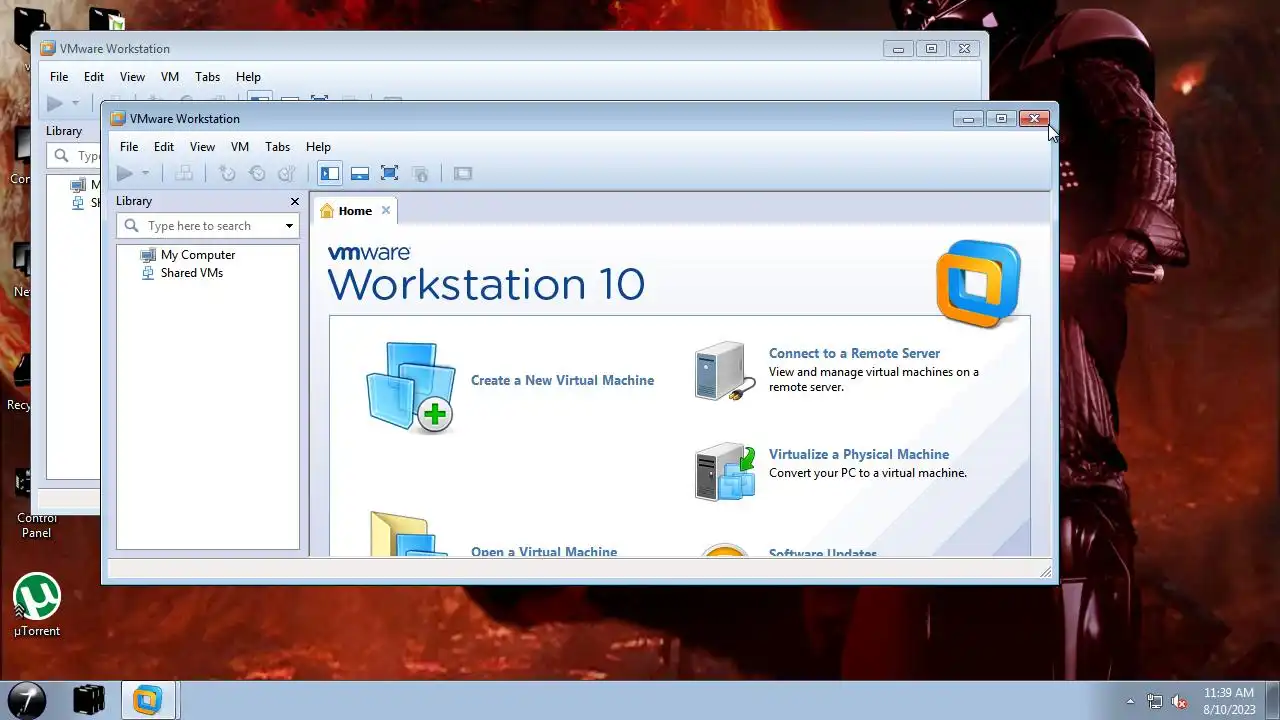Open the View menu in front VMware window

[202, 147]
